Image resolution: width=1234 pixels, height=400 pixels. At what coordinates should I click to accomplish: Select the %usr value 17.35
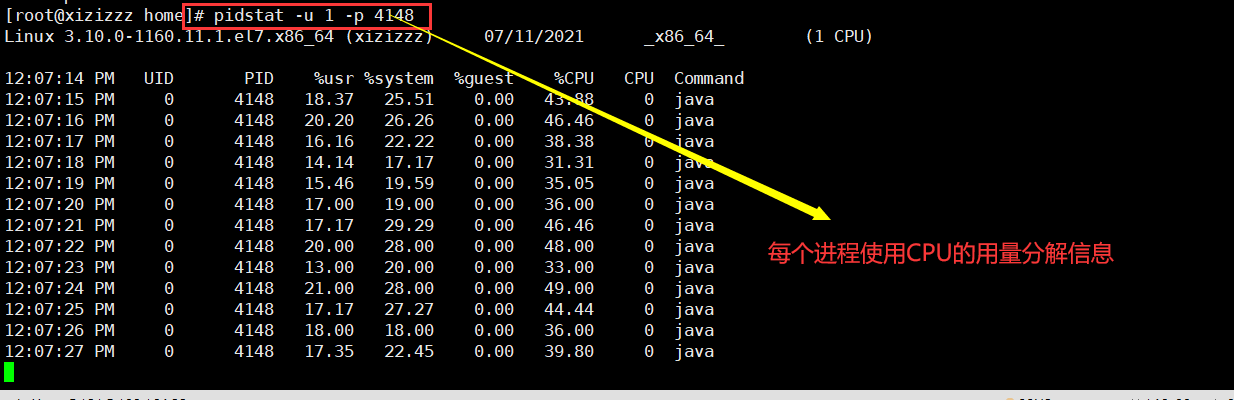329,351
